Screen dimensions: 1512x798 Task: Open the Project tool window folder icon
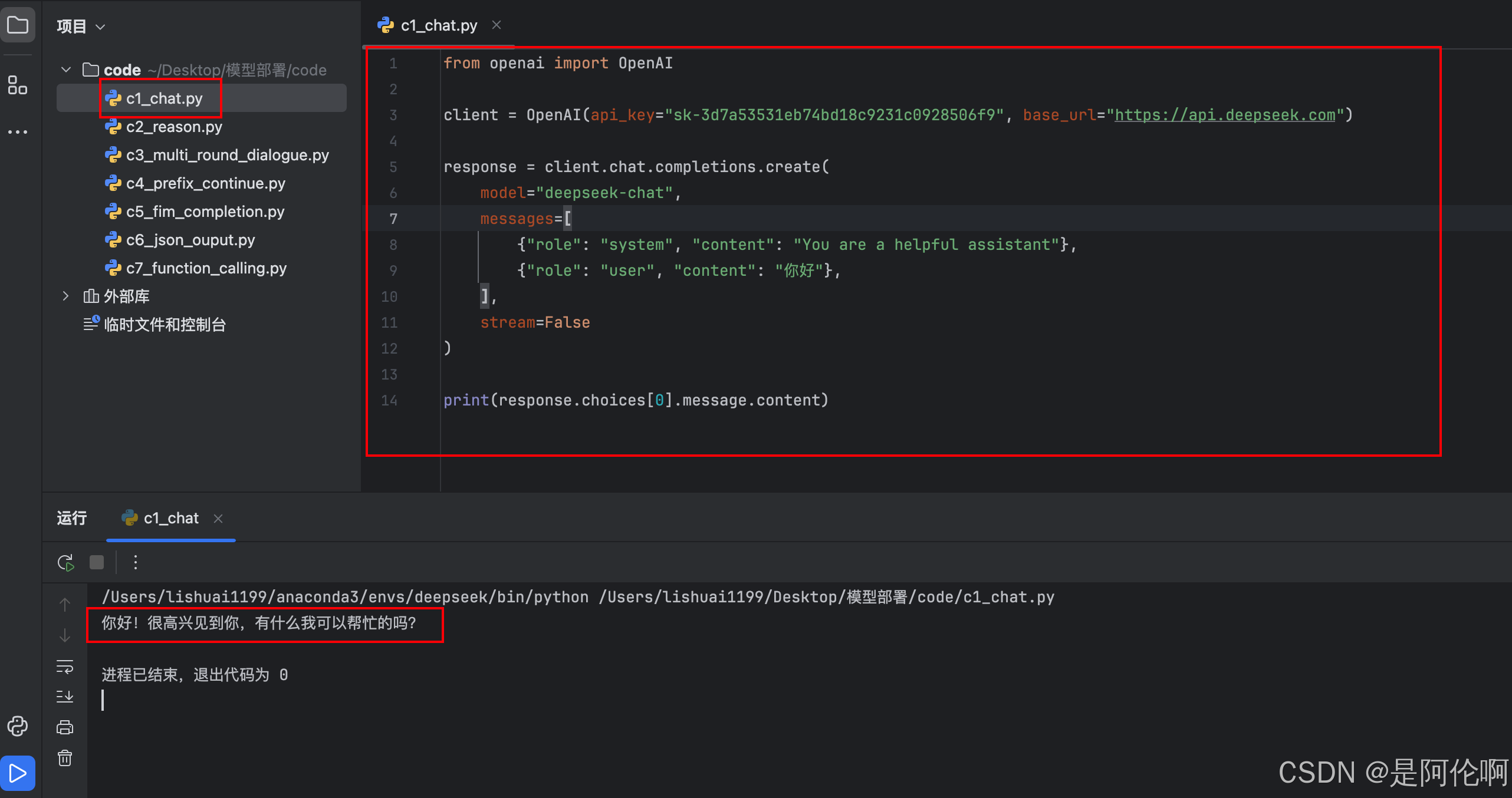18,25
